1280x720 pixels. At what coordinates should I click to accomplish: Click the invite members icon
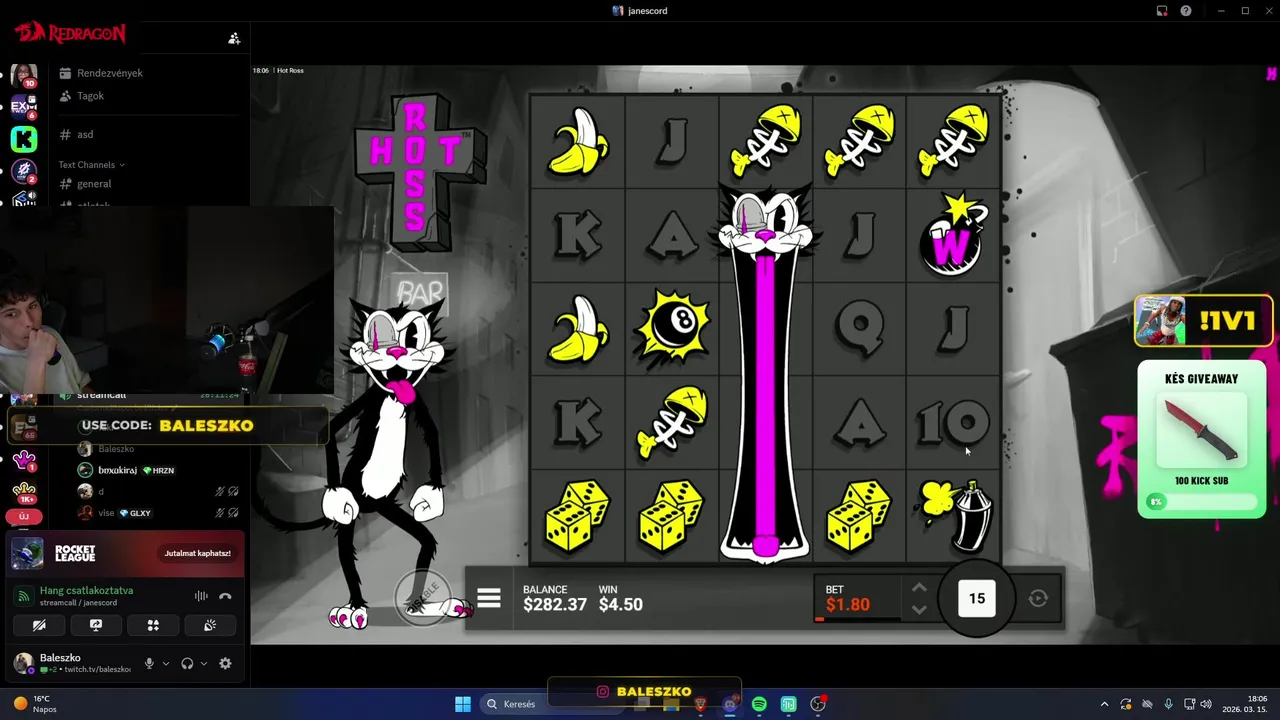pos(234,38)
